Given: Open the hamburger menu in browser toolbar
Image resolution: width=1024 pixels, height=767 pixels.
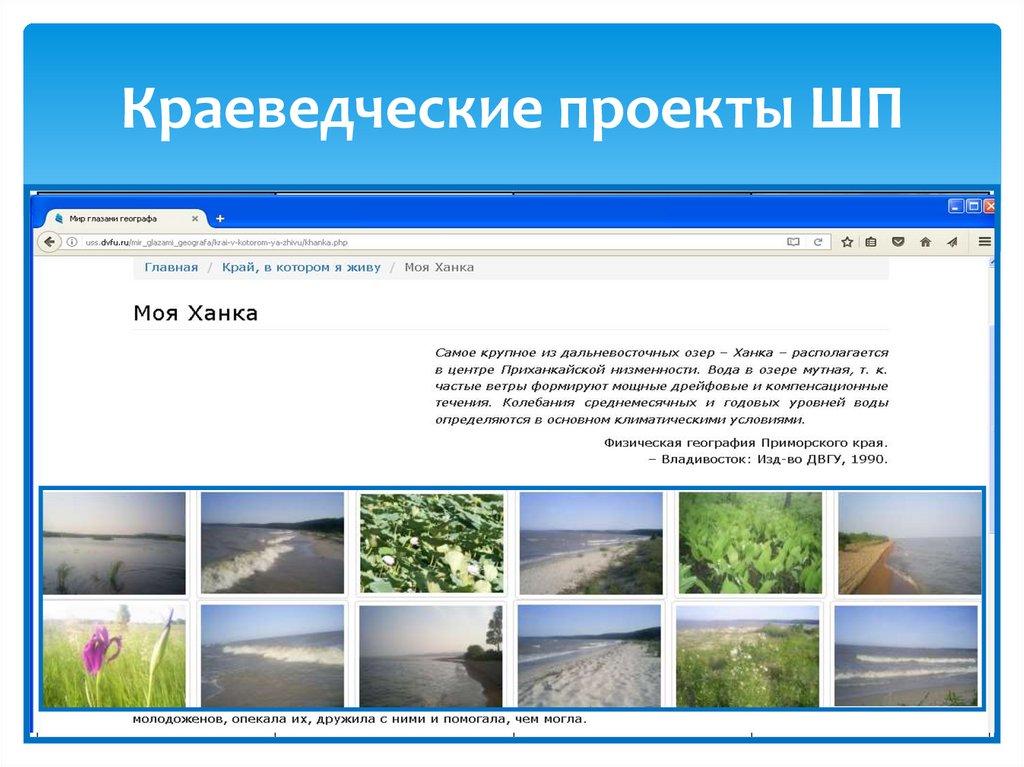Looking at the screenshot, I should tap(985, 242).
